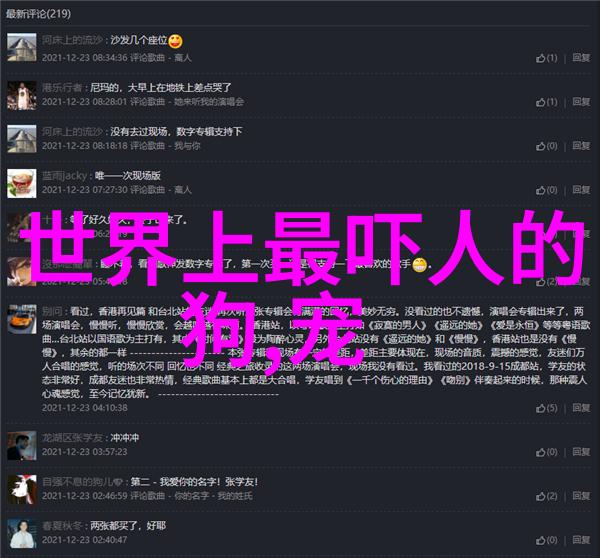The width and height of the screenshot is (600, 558).
Task: Like the 数字专辑支持下 comment
Action: tap(546, 146)
